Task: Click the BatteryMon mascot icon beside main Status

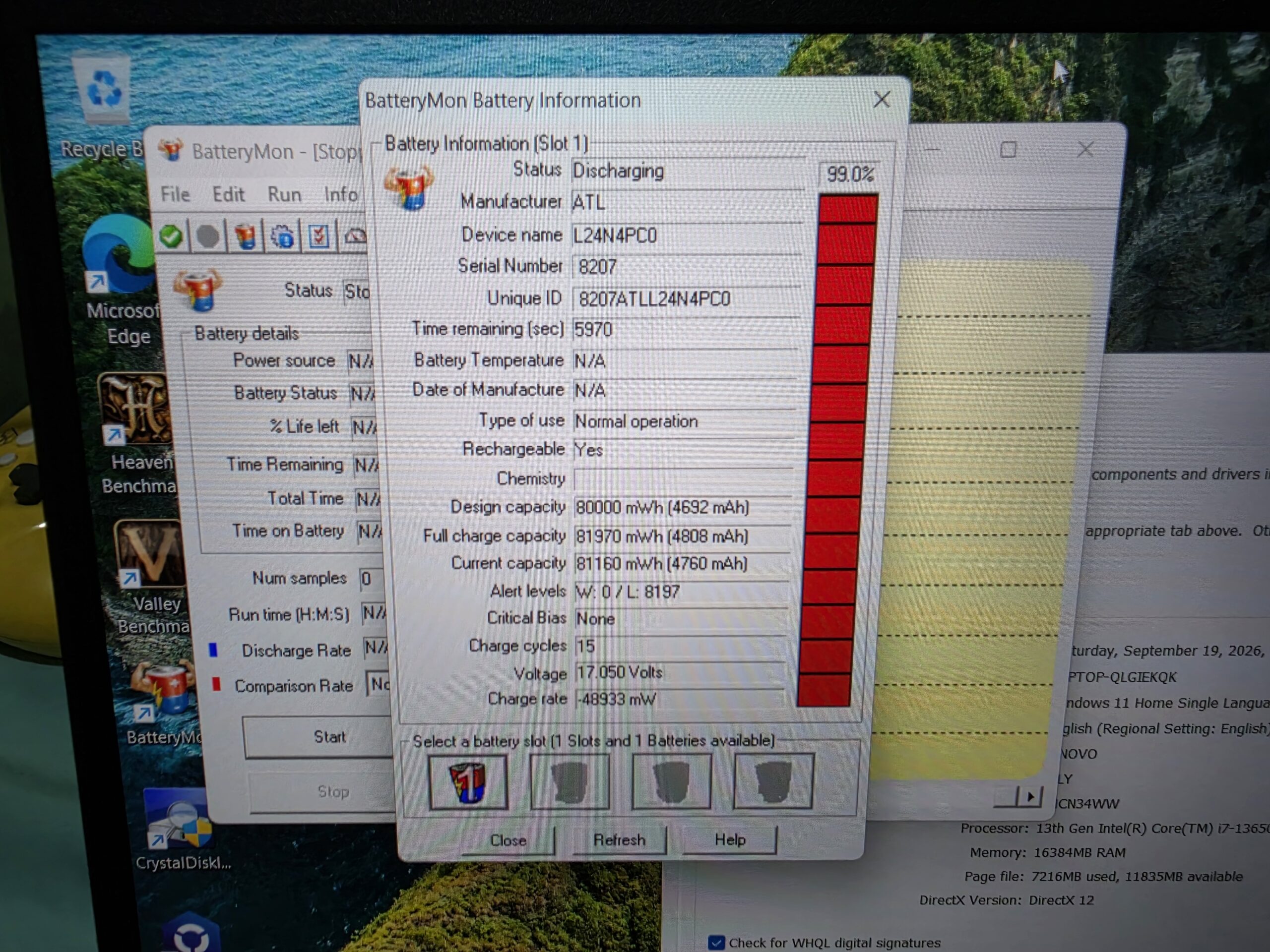Action: click(x=198, y=290)
